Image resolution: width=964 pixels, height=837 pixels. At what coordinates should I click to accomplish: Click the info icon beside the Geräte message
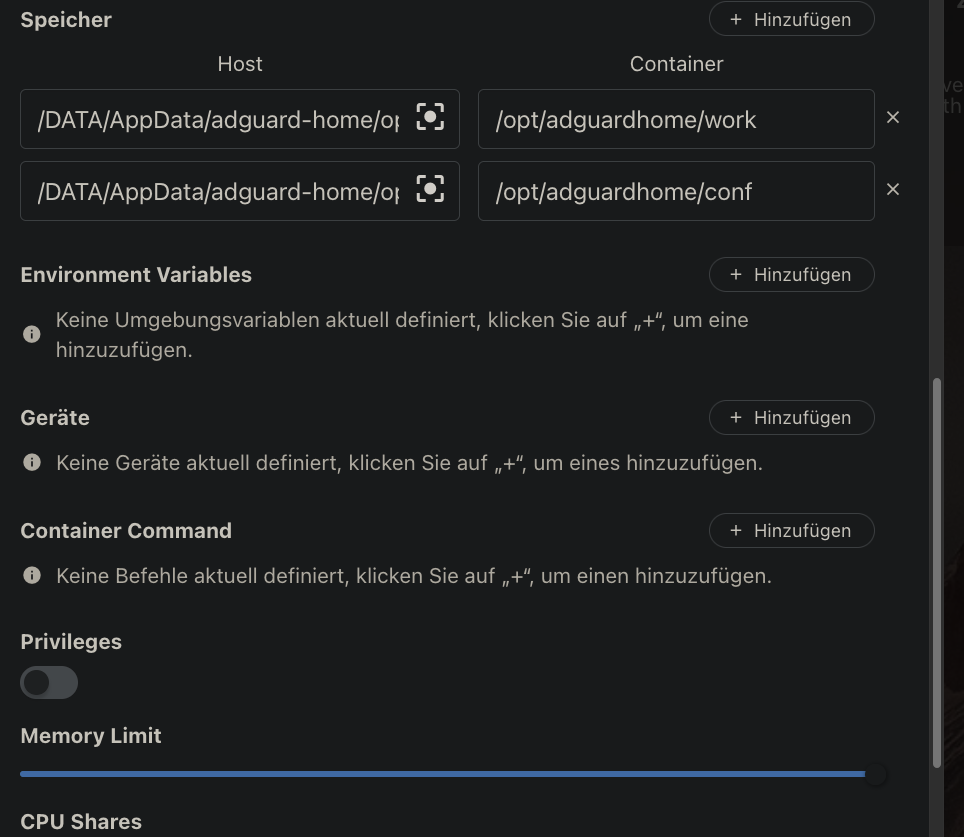coord(31,462)
